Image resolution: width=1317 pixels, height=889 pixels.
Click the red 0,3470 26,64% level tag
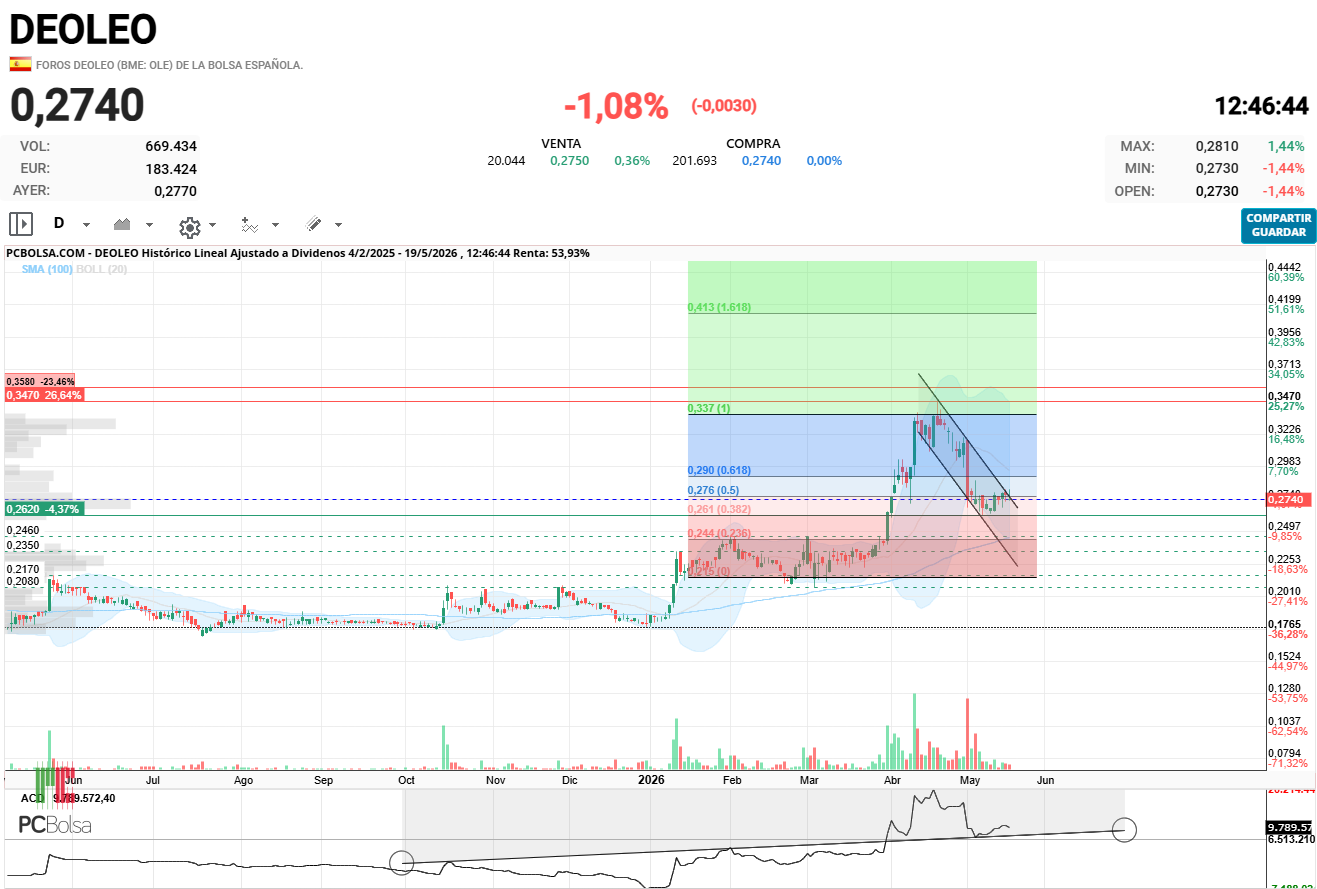pyautogui.click(x=44, y=395)
